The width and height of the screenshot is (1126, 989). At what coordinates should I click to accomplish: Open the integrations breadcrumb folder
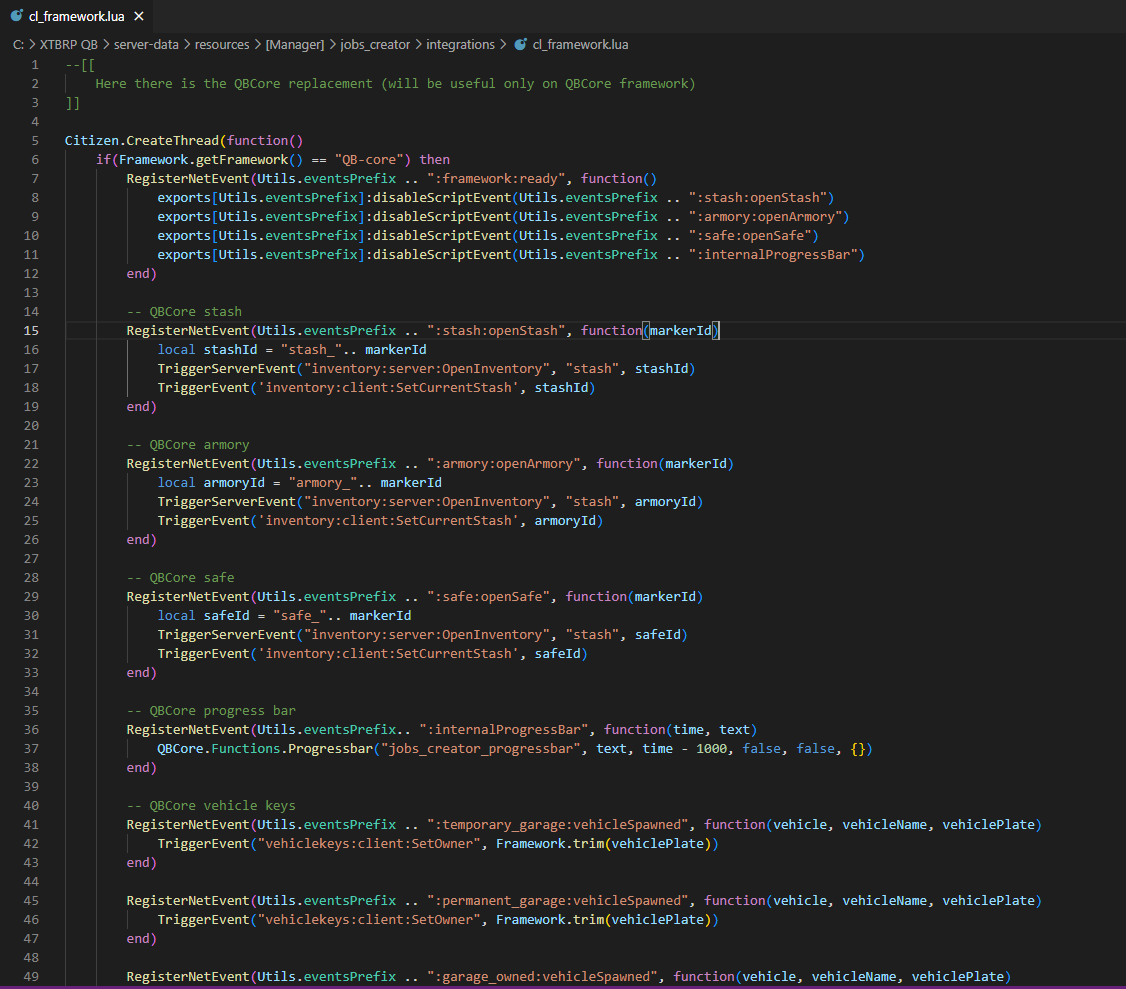(460, 45)
